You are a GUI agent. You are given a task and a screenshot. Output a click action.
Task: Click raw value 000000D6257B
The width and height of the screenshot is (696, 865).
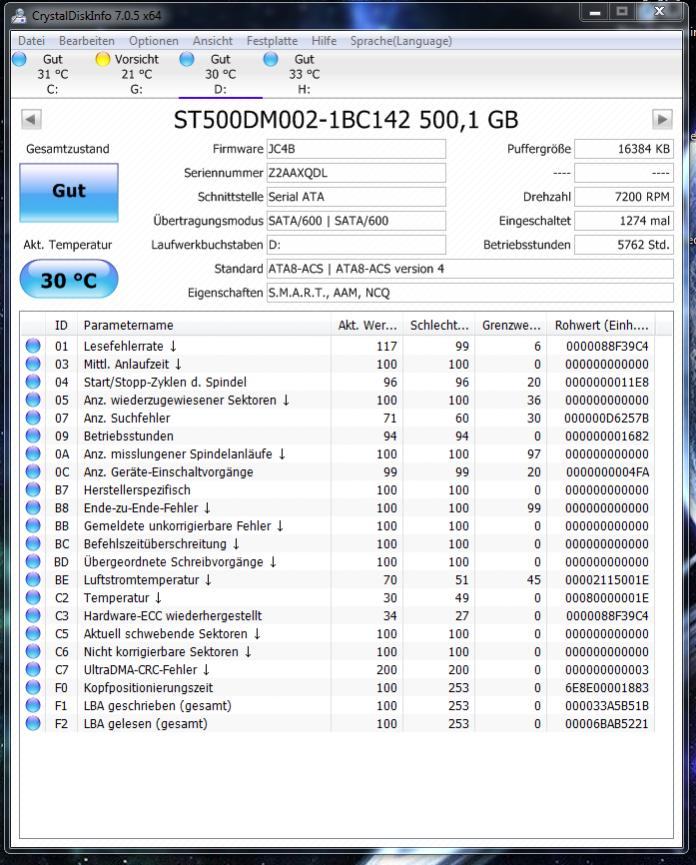(607, 418)
